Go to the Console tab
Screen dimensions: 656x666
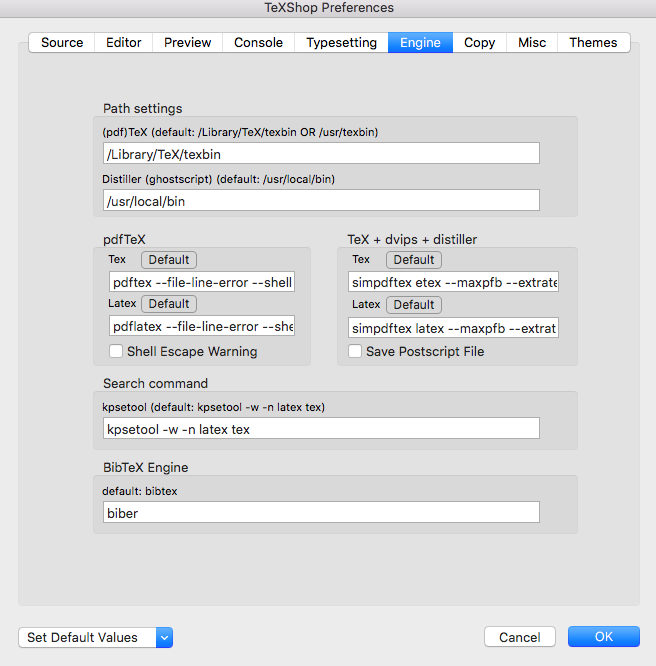point(258,42)
